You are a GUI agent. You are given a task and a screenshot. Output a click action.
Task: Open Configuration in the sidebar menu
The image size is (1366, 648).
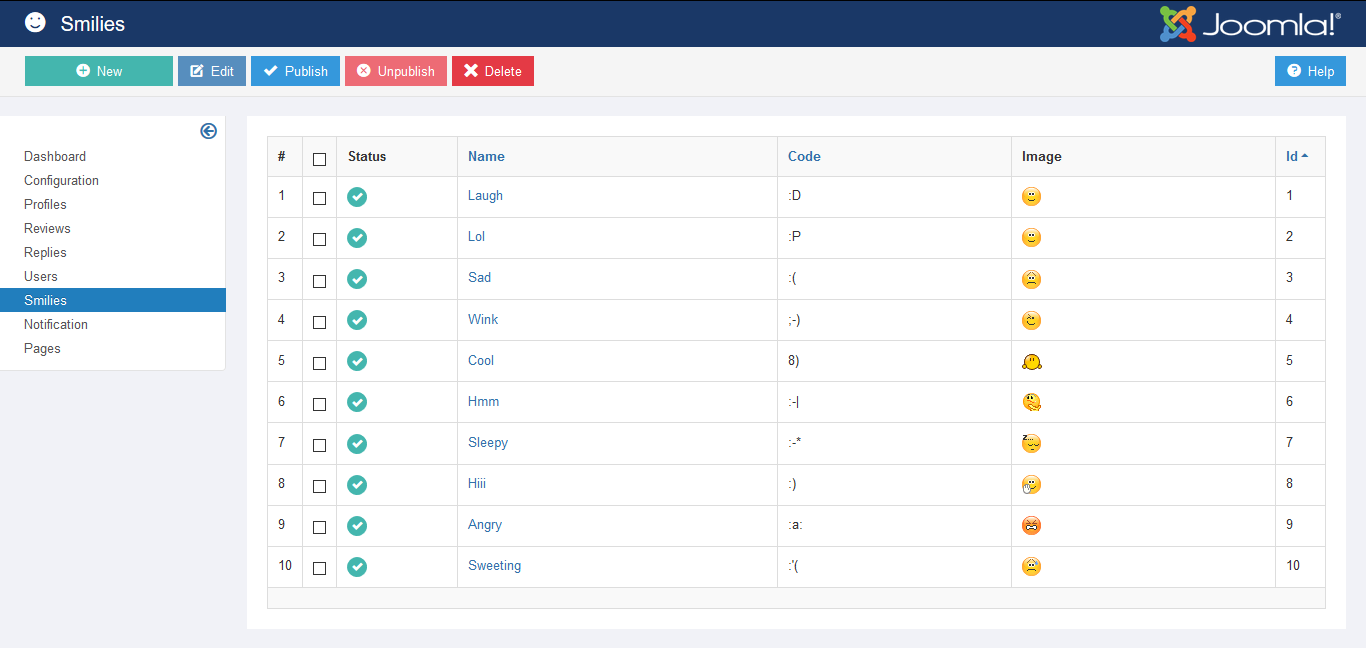tap(61, 180)
